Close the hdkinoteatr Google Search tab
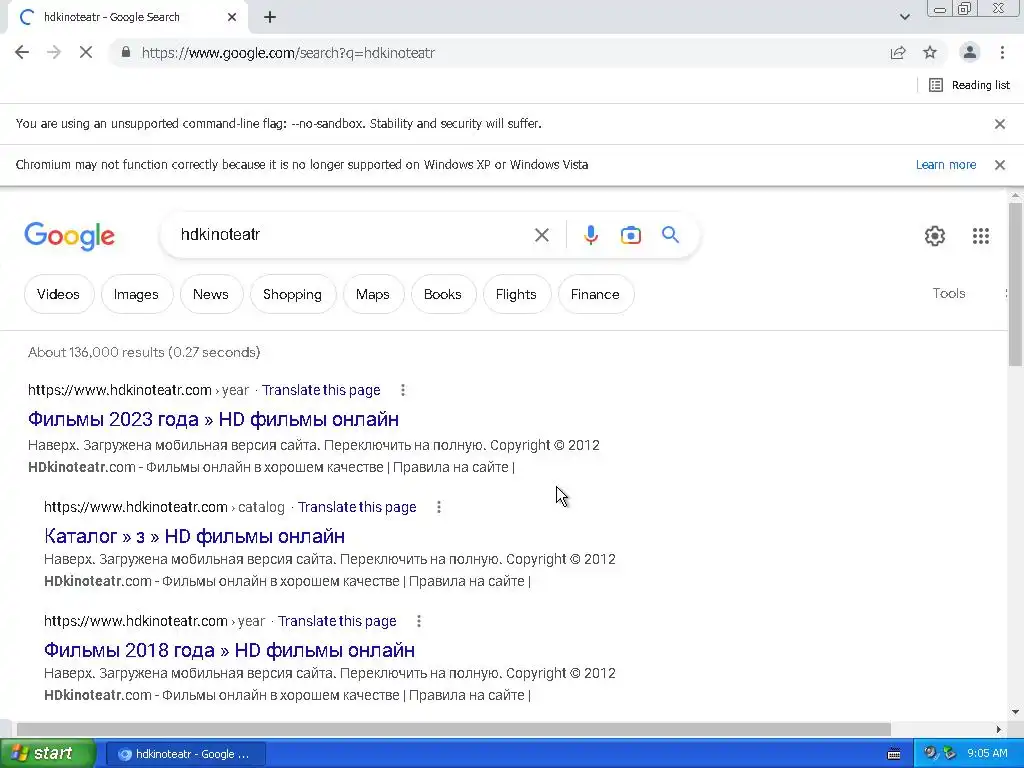 pyautogui.click(x=232, y=17)
